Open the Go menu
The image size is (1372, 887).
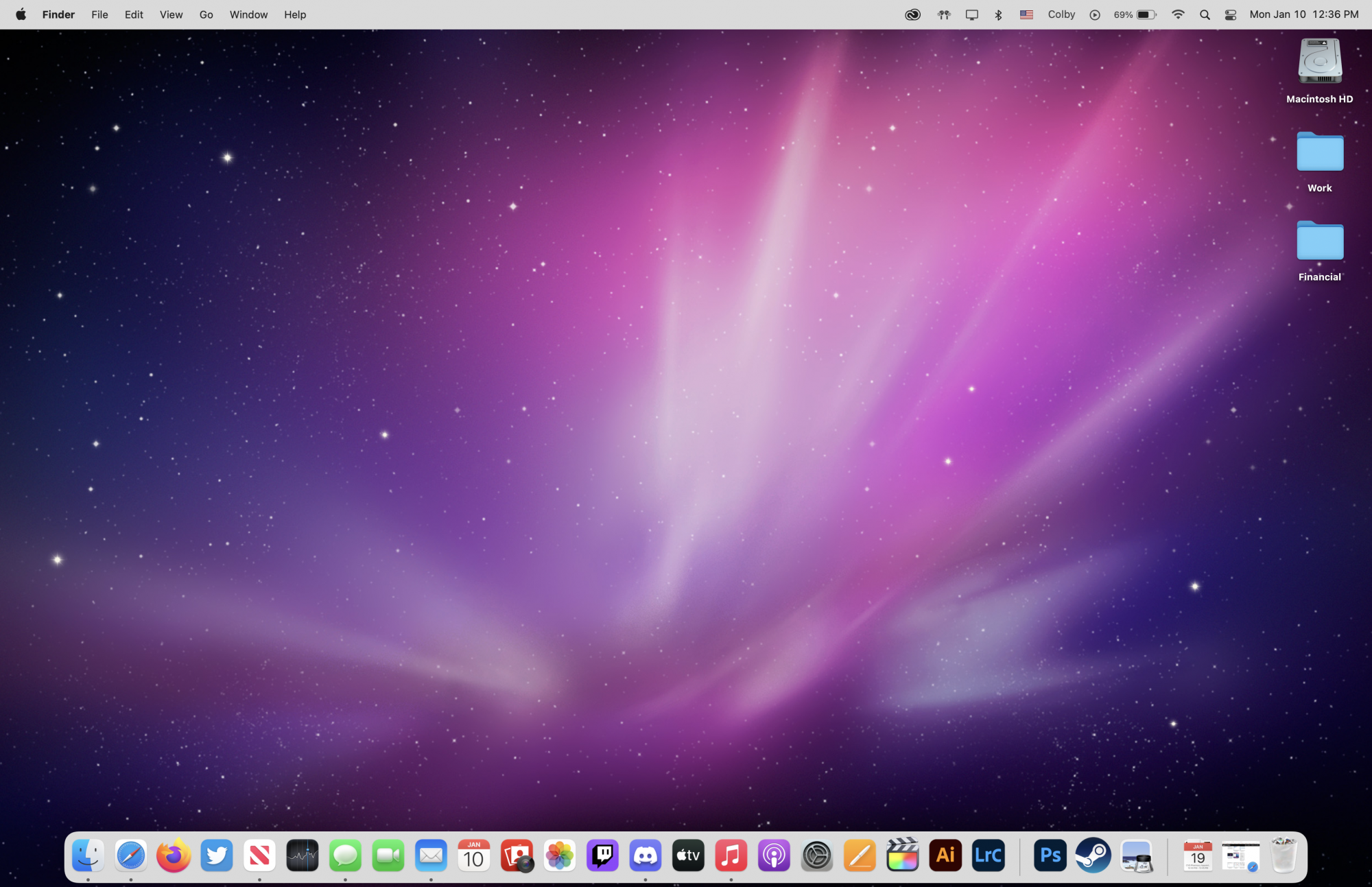(x=206, y=14)
